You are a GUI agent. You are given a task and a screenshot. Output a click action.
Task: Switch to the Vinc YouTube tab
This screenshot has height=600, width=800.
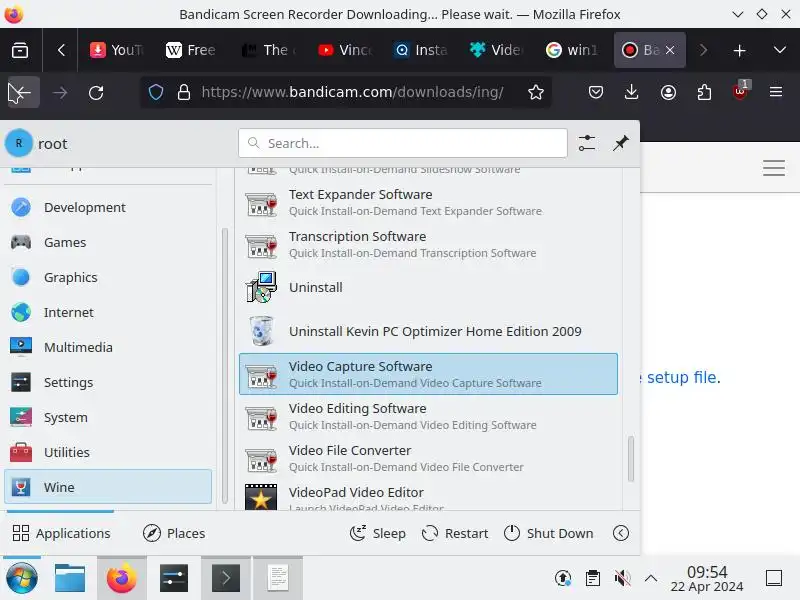tap(345, 50)
